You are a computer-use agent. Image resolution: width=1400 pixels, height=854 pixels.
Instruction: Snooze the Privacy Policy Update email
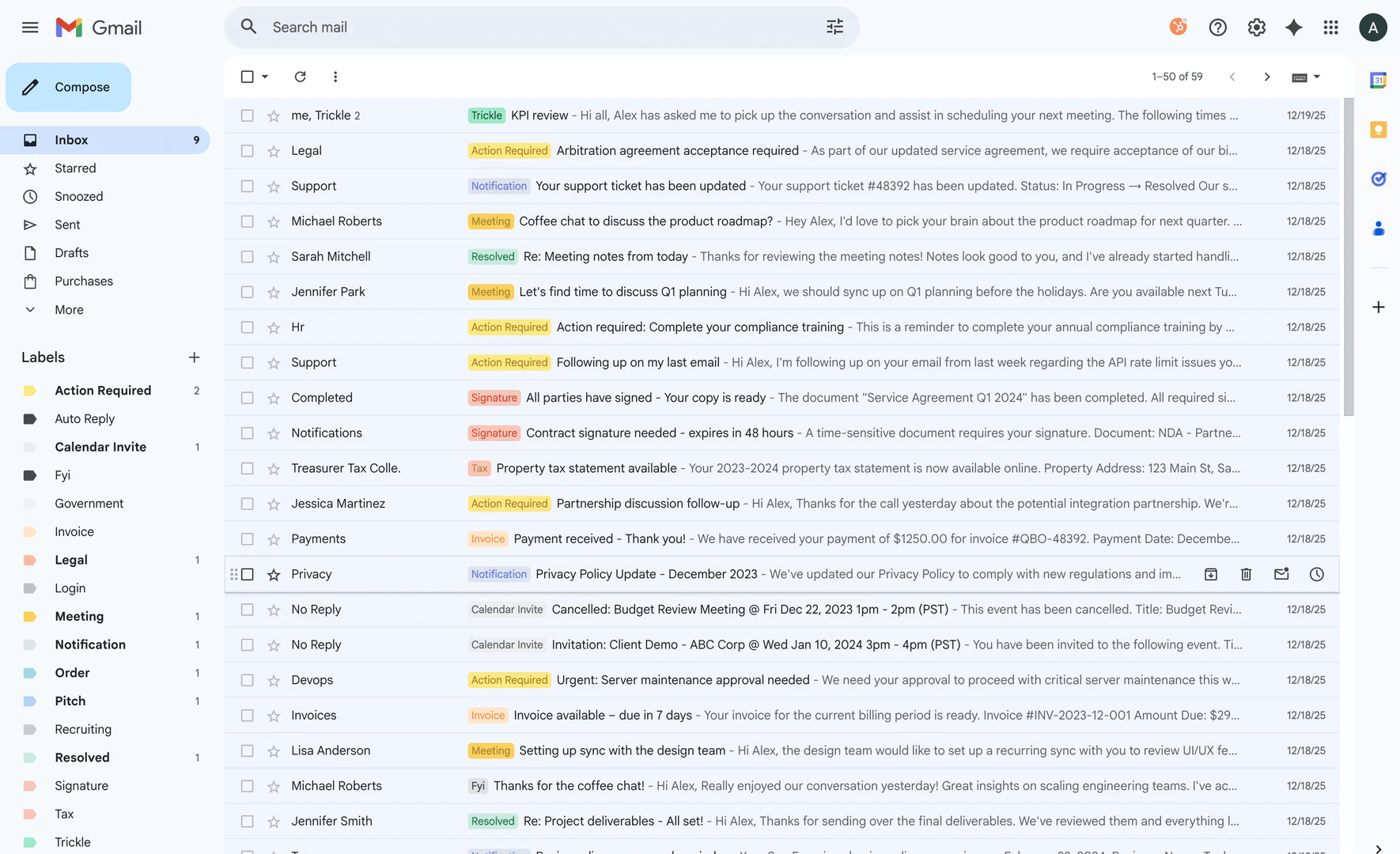click(x=1317, y=574)
